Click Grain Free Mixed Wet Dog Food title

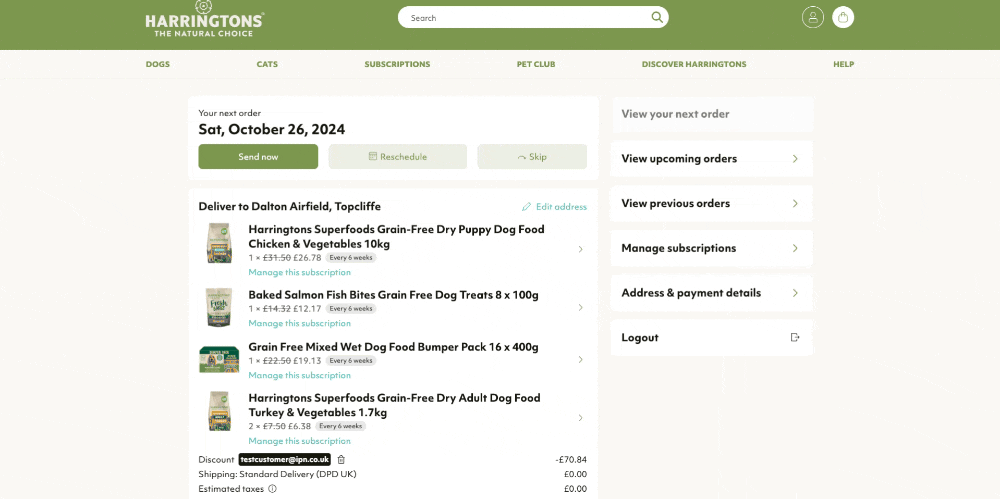[x=393, y=347]
